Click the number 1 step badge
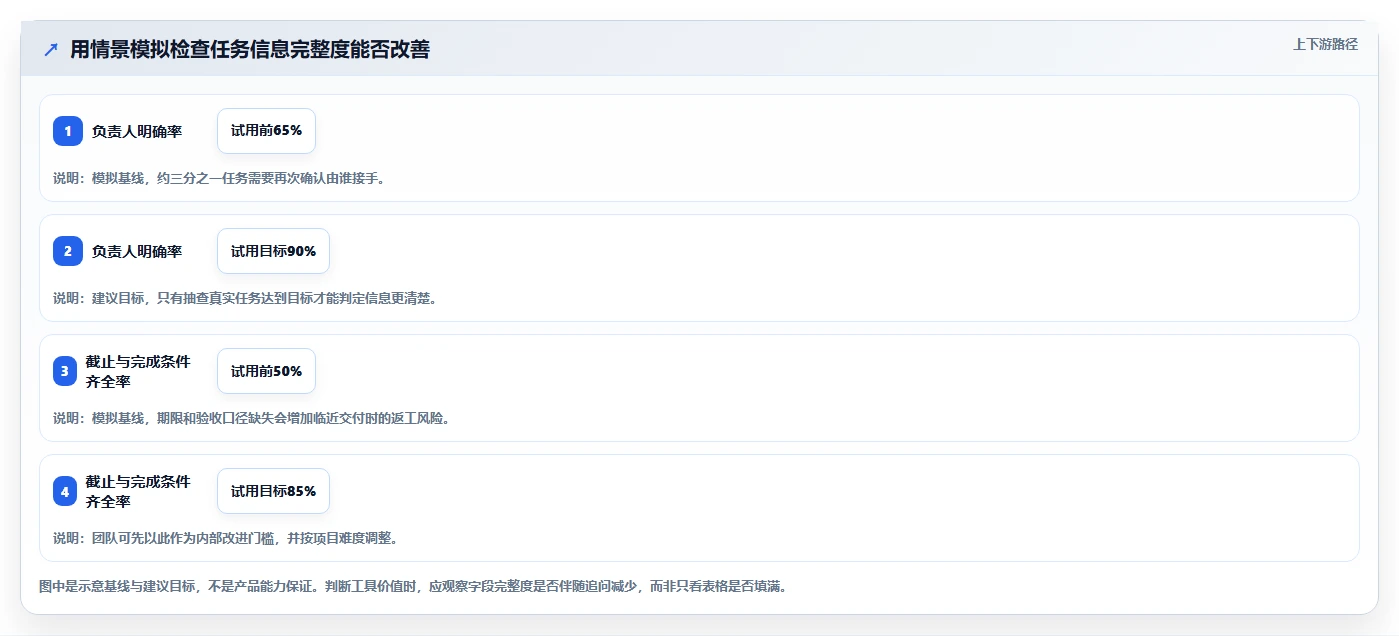 (68, 131)
